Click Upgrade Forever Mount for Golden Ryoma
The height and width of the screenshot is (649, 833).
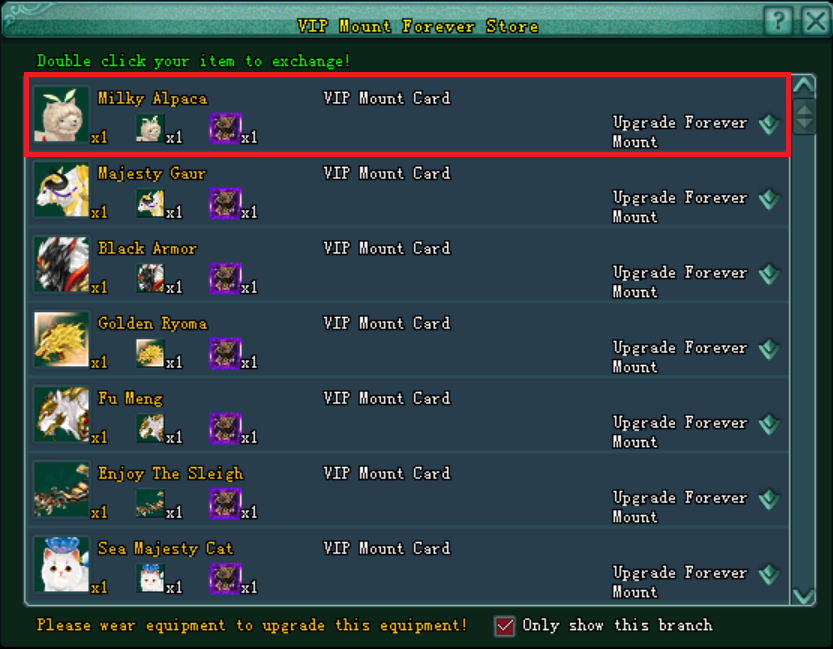click(680, 357)
